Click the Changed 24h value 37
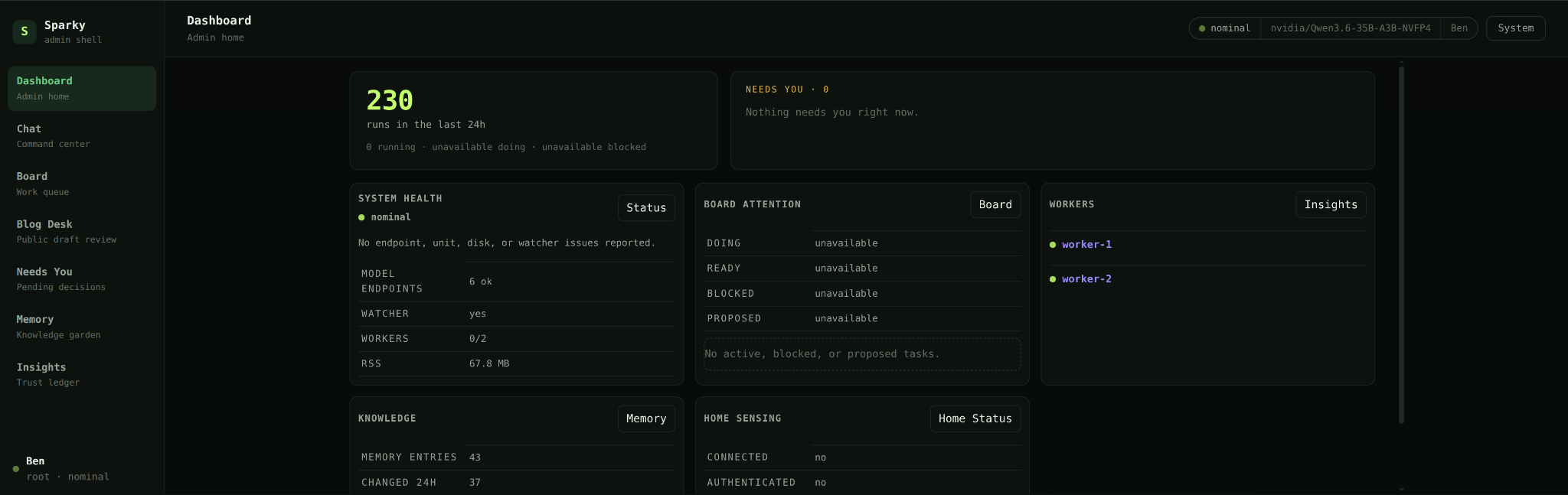 click(x=475, y=483)
